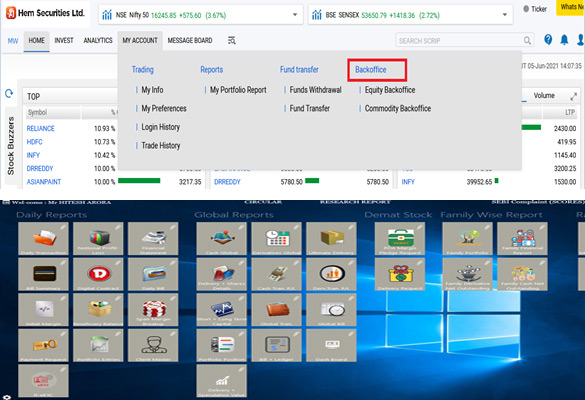Image resolution: width=585 pixels, height=400 pixels.
Task: Open the CIRCULAR link in backoffice header
Action: coord(263,202)
